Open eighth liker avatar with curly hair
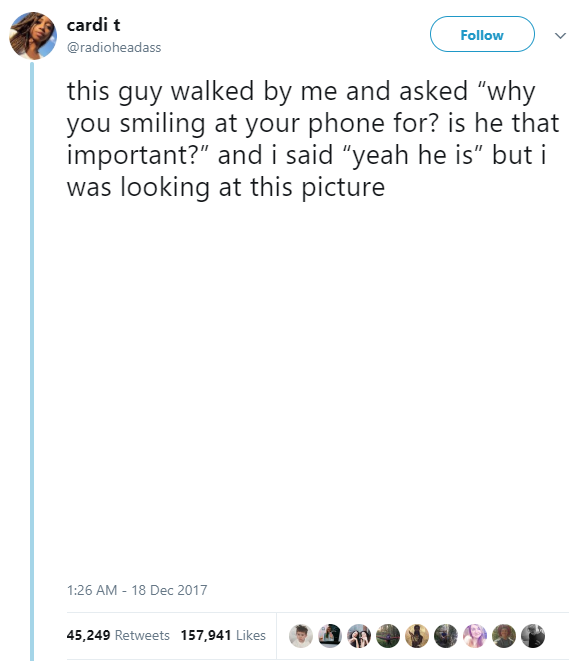Screen dimensions: 580x663 click(x=504, y=636)
